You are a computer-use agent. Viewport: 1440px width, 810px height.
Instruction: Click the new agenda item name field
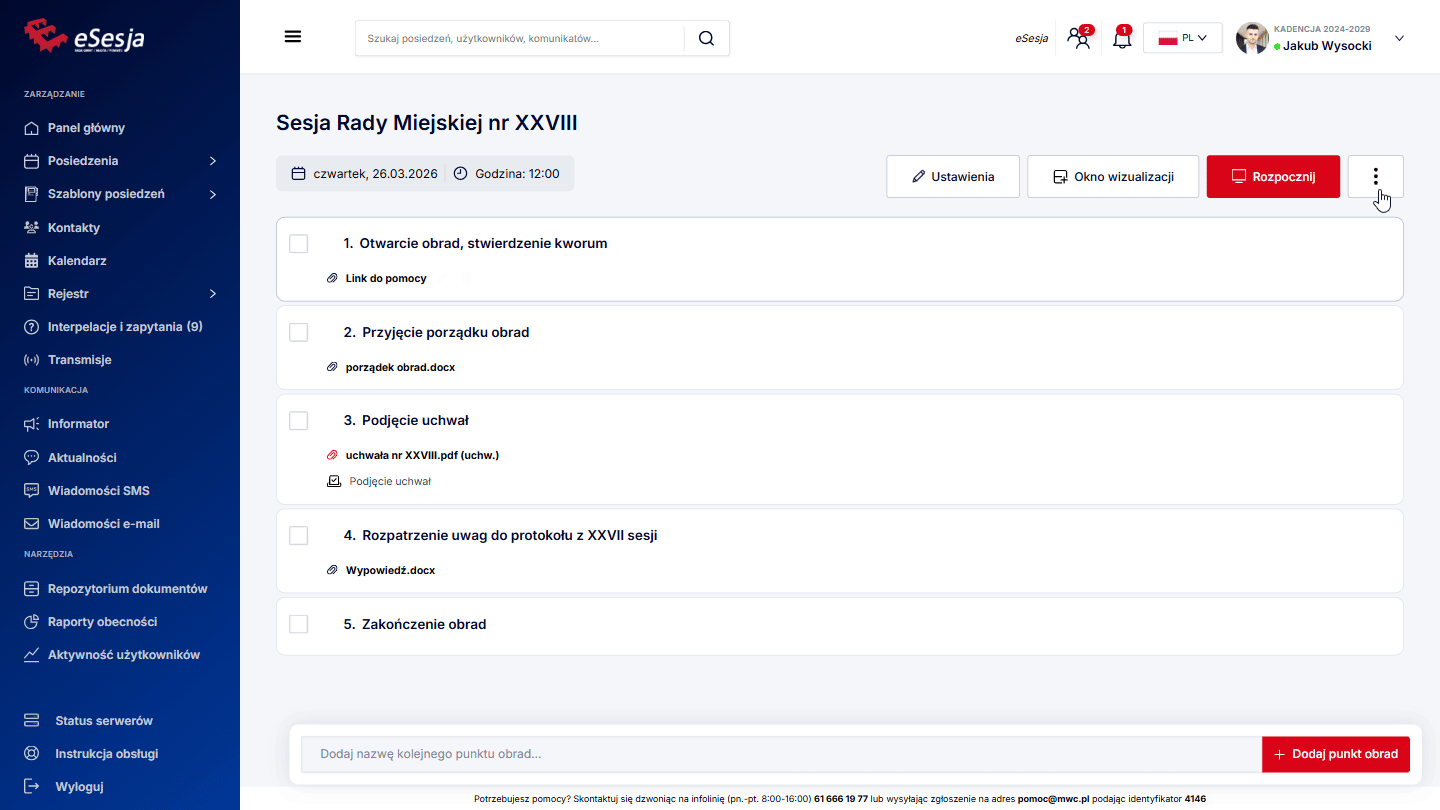(x=781, y=754)
